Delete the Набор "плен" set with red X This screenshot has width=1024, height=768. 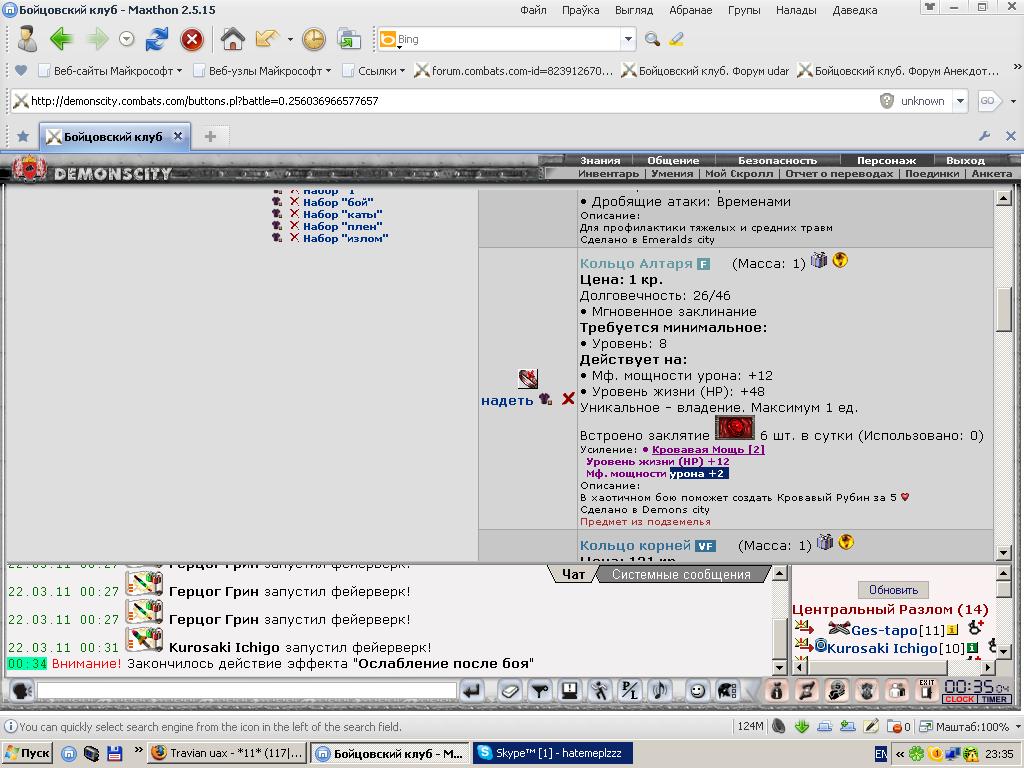(295, 226)
